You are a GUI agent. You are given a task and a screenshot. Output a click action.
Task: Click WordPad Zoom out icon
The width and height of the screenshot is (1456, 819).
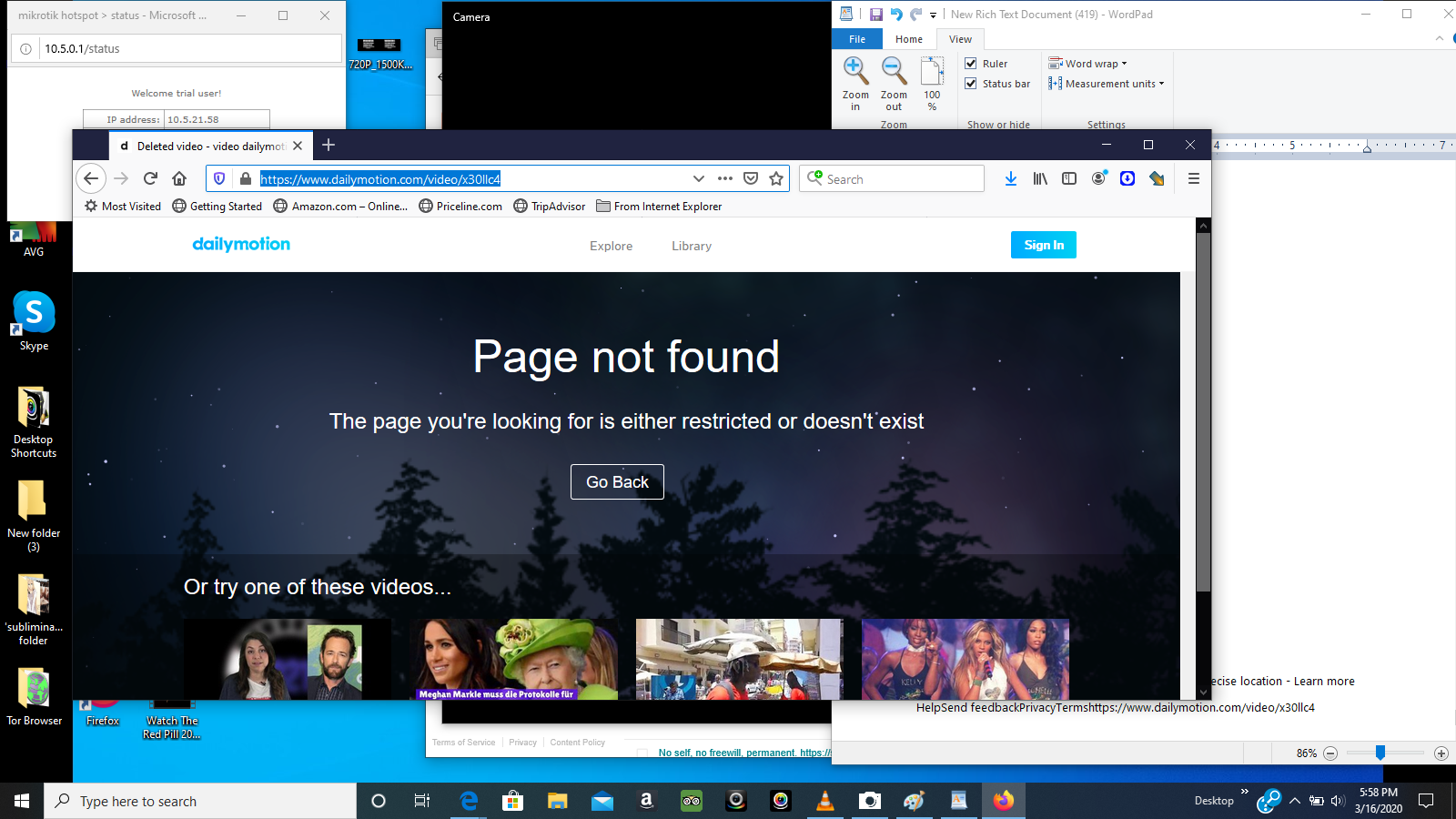[894, 84]
